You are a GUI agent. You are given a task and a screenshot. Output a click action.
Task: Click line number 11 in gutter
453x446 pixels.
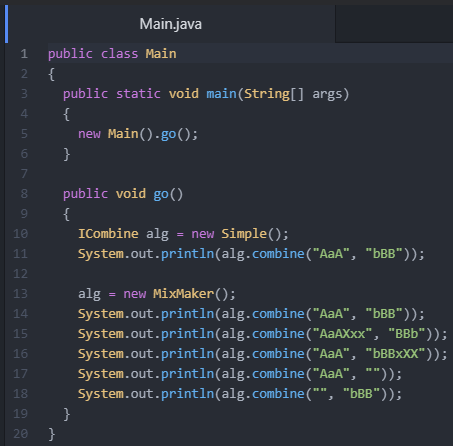20,254
